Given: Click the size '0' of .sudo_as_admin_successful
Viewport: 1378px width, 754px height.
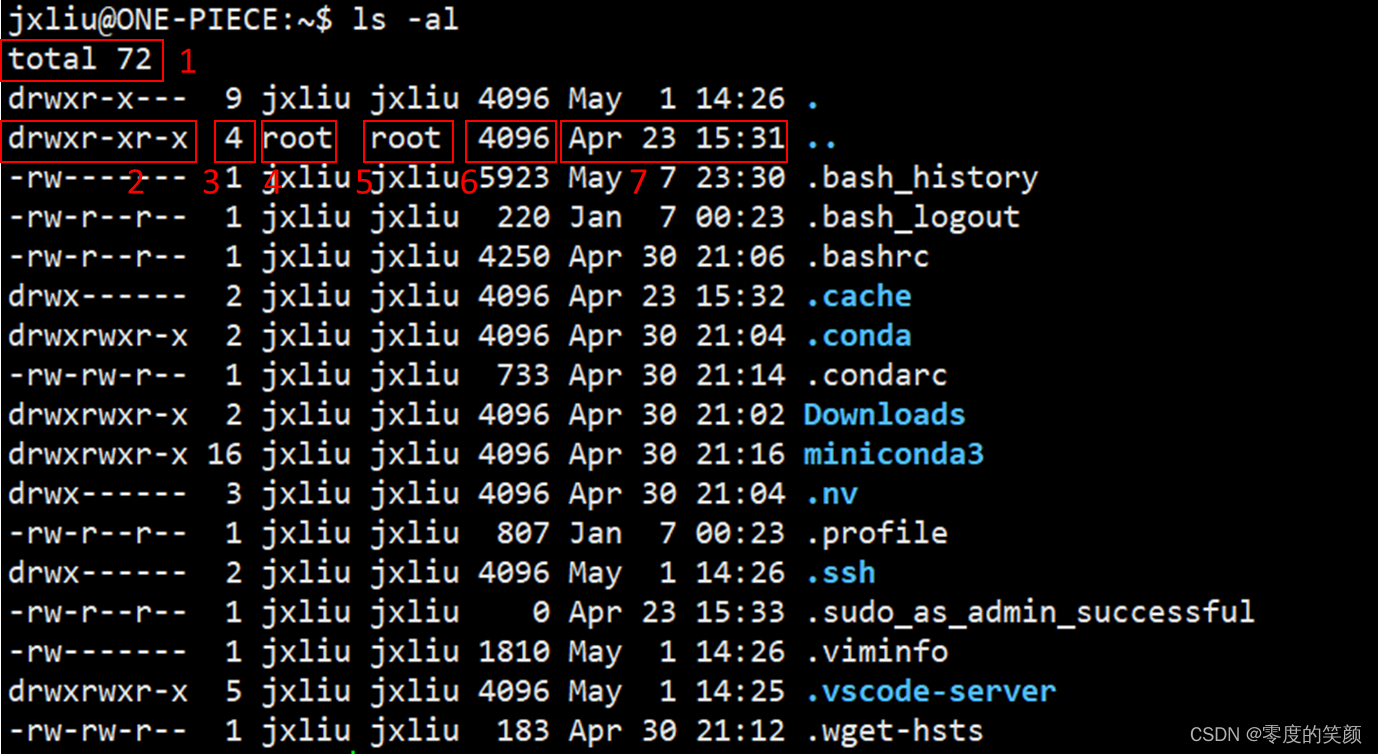Looking at the screenshot, I should point(541,612).
